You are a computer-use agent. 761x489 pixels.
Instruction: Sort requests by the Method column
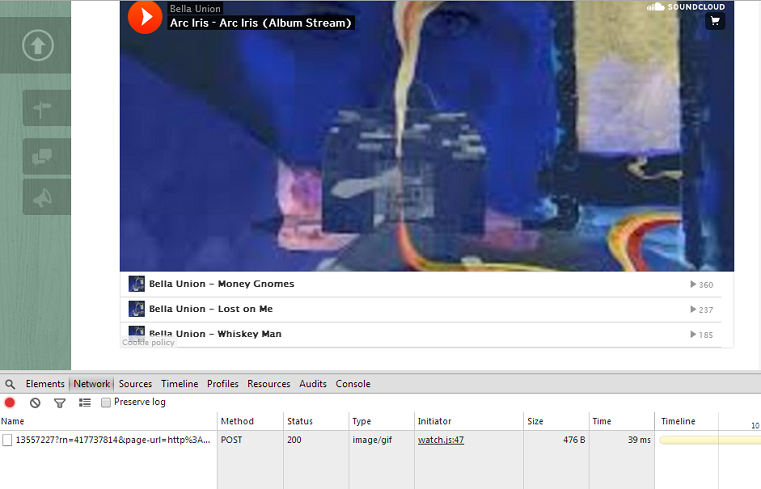(x=250, y=421)
